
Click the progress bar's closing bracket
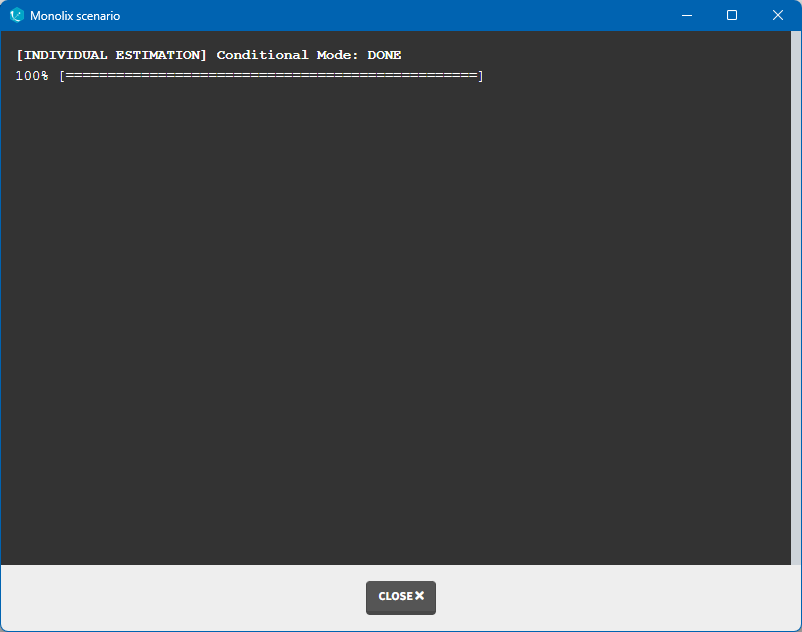click(x=480, y=76)
